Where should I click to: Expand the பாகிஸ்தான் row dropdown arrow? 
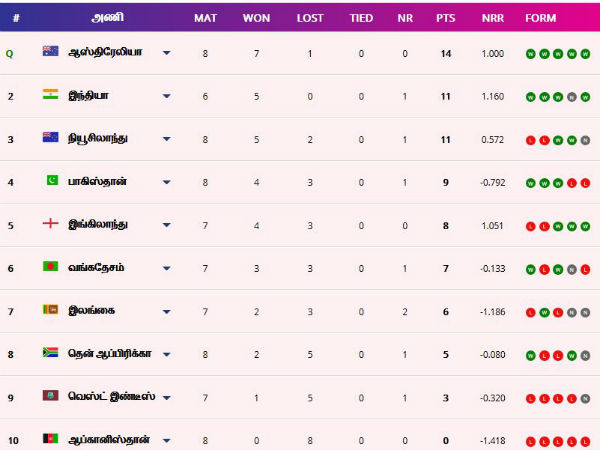click(x=166, y=182)
